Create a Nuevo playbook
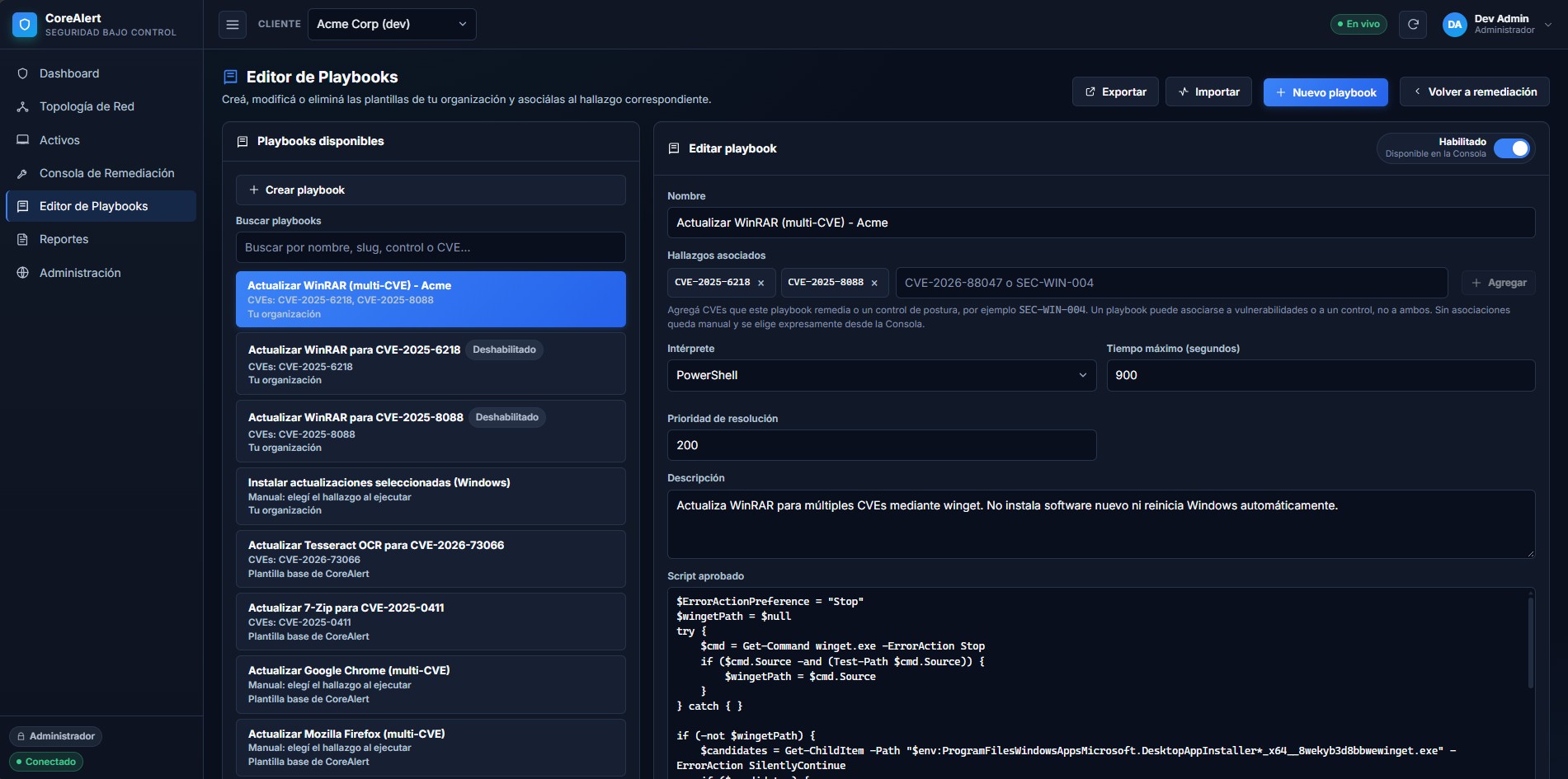Viewport: 1568px width, 779px height. click(1326, 92)
